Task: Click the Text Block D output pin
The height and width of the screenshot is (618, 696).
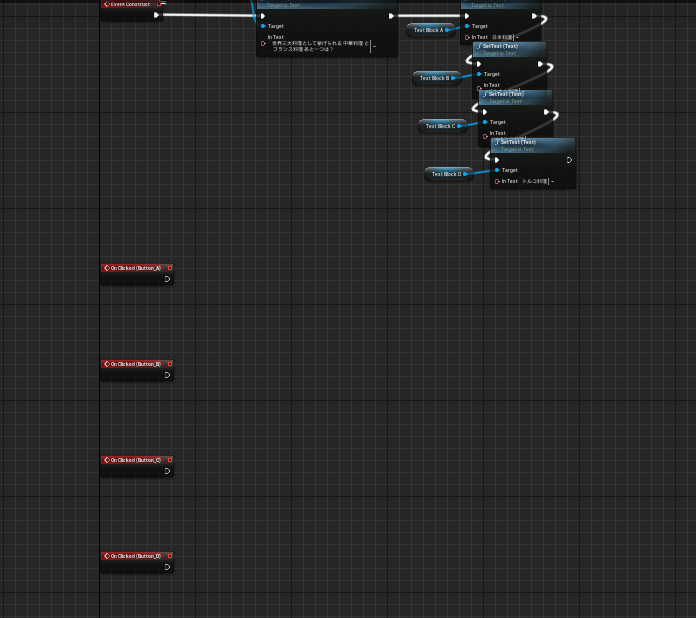Action: click(x=465, y=174)
